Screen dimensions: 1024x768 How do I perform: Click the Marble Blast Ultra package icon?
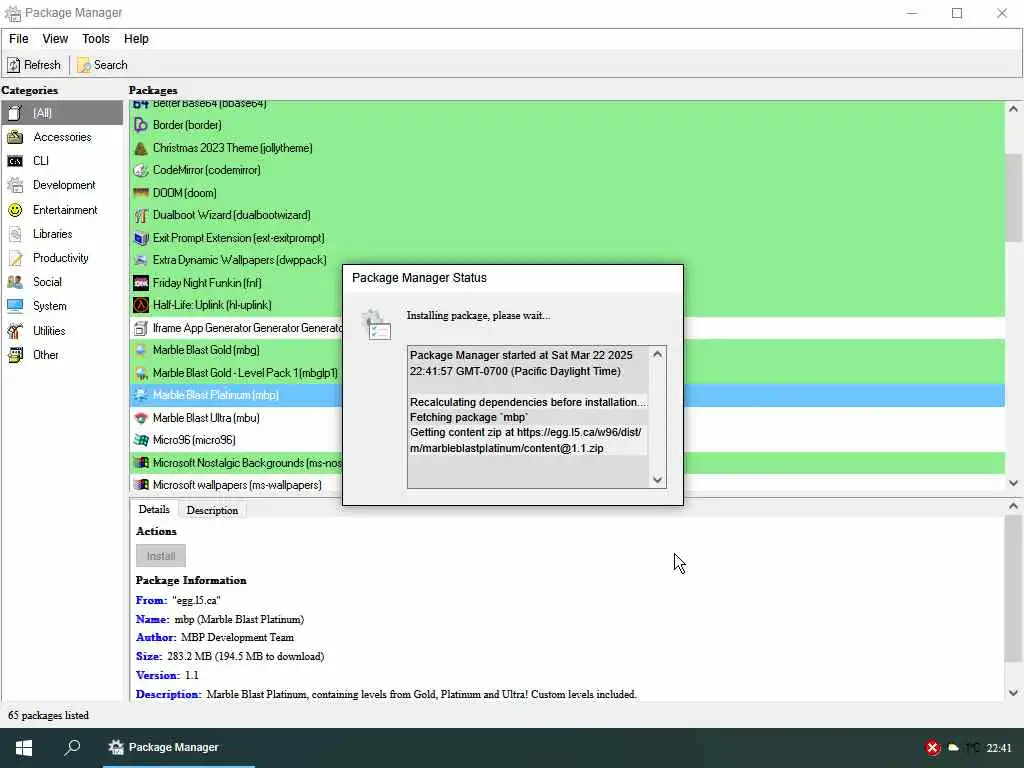click(140, 418)
